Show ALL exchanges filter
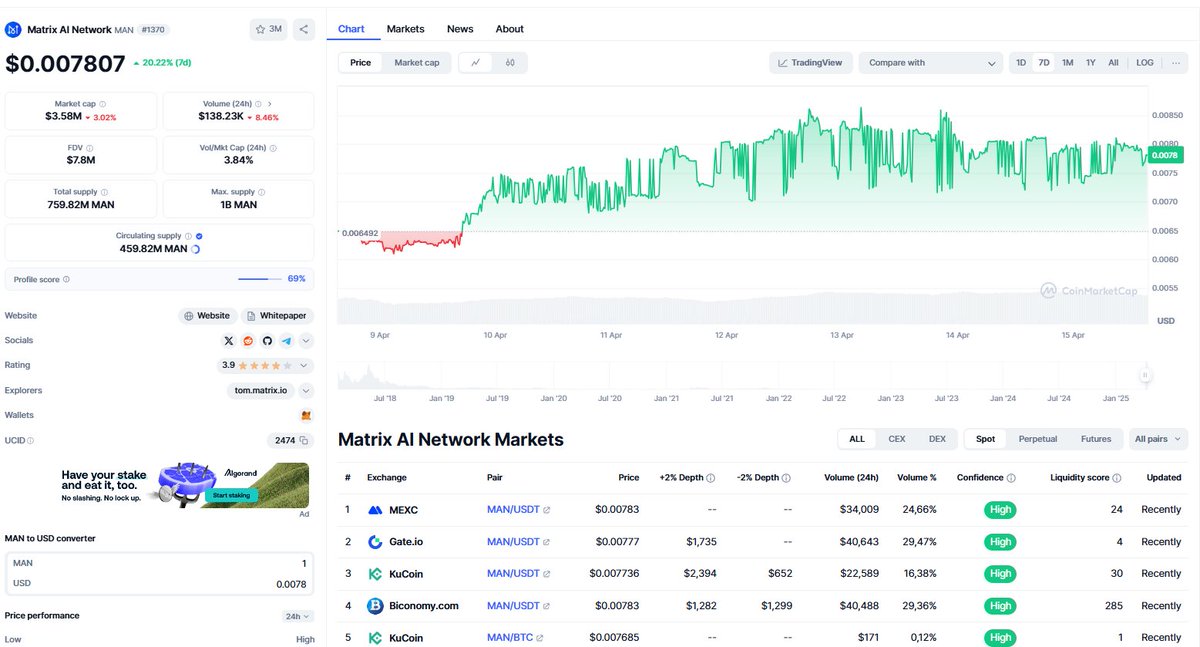This screenshot has height=647, width=1200. (857, 439)
